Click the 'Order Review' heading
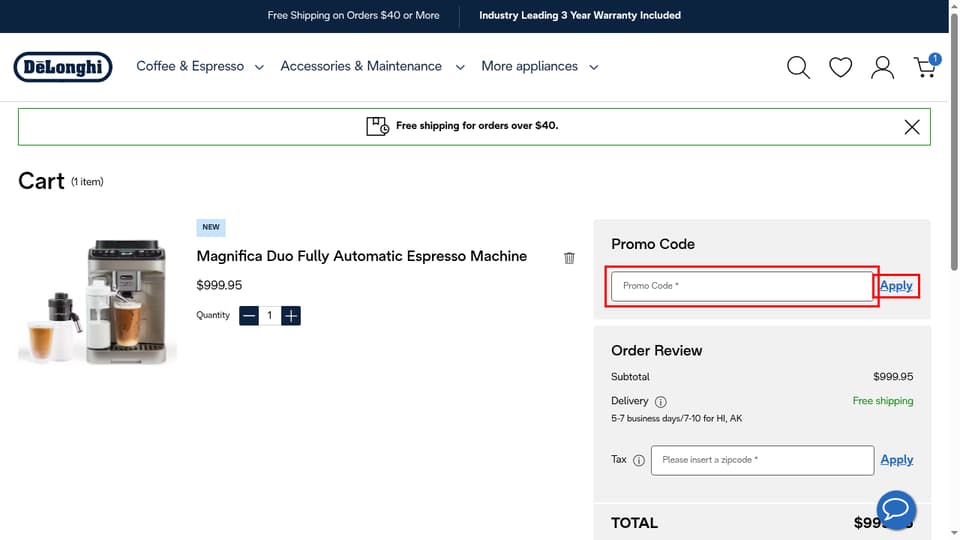 coord(656,351)
